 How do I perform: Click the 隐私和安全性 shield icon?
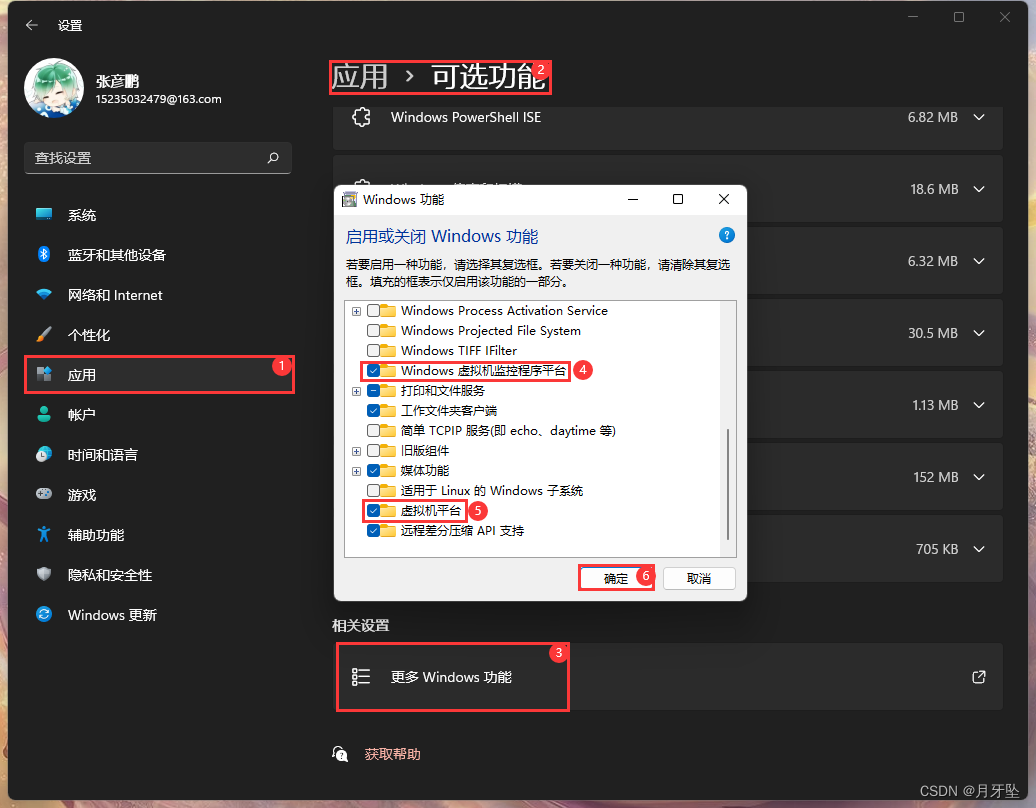click(44, 574)
